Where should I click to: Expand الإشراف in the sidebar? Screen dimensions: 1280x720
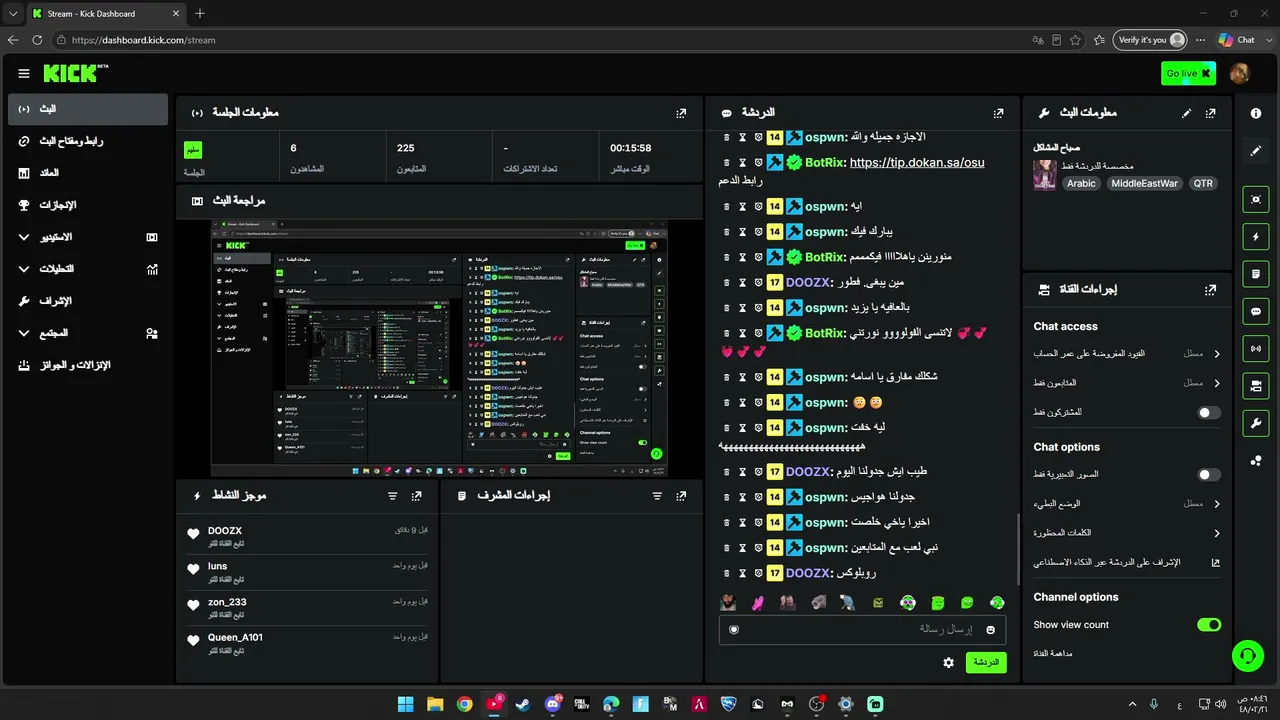coord(88,301)
